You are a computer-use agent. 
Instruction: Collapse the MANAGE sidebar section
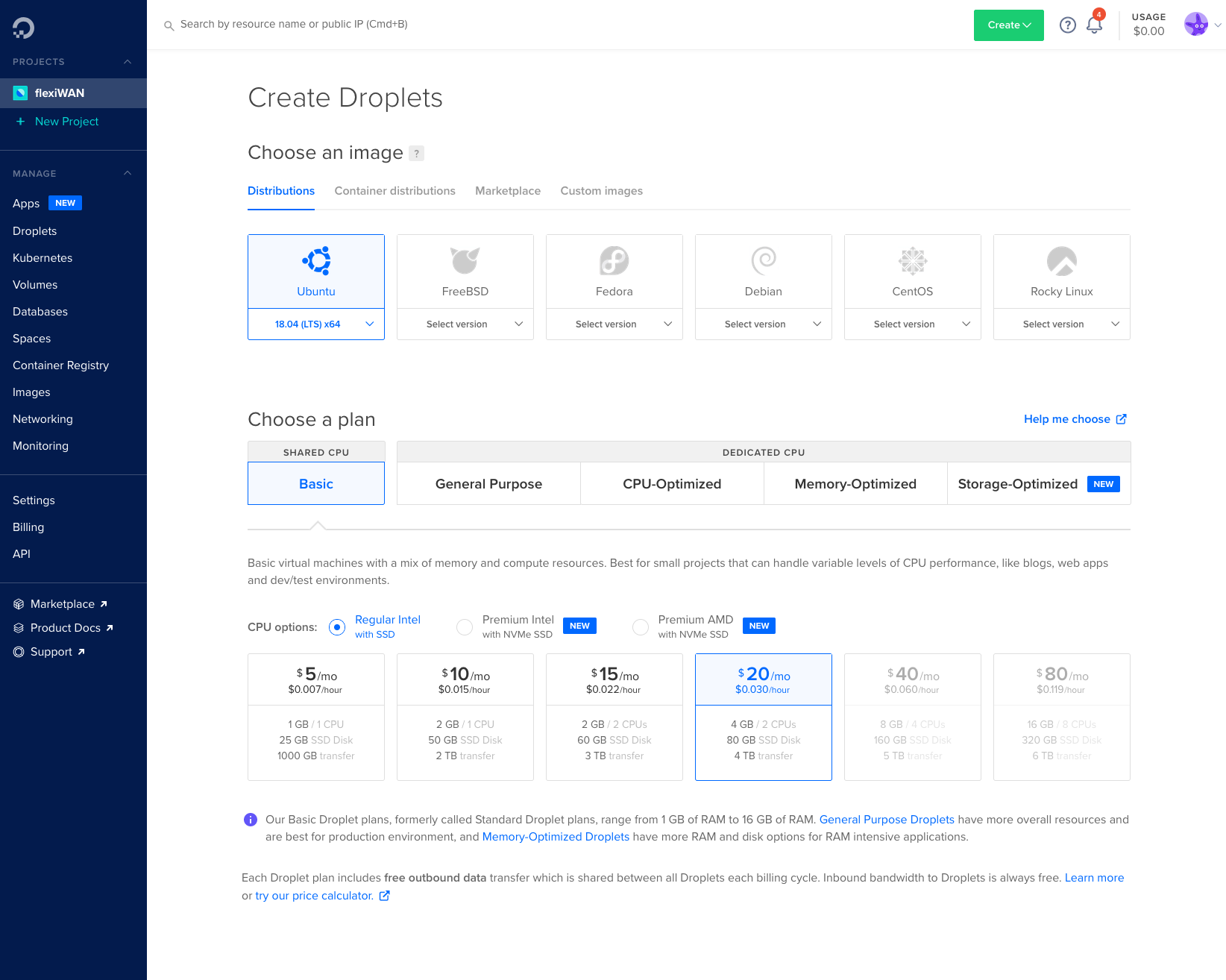coord(128,173)
